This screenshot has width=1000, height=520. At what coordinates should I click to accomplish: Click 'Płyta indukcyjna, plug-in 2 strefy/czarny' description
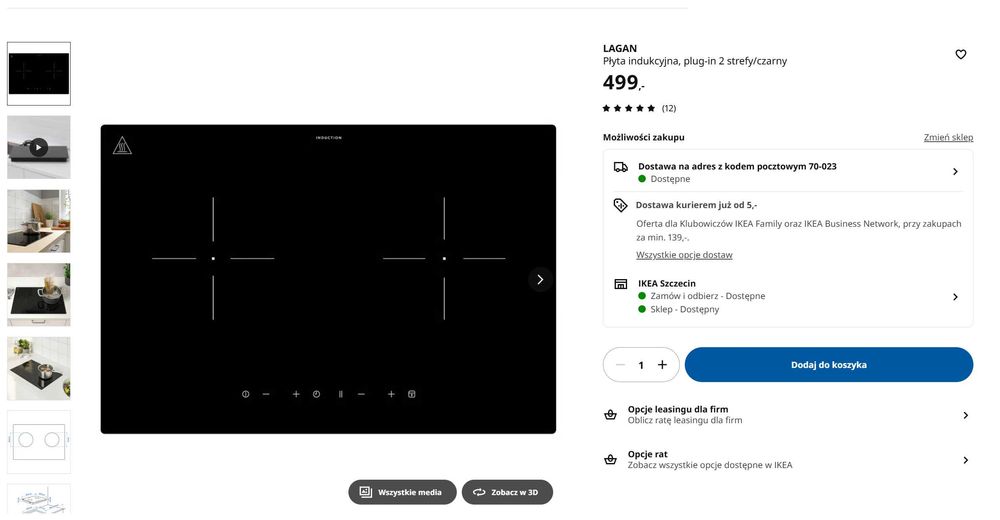click(x=695, y=61)
